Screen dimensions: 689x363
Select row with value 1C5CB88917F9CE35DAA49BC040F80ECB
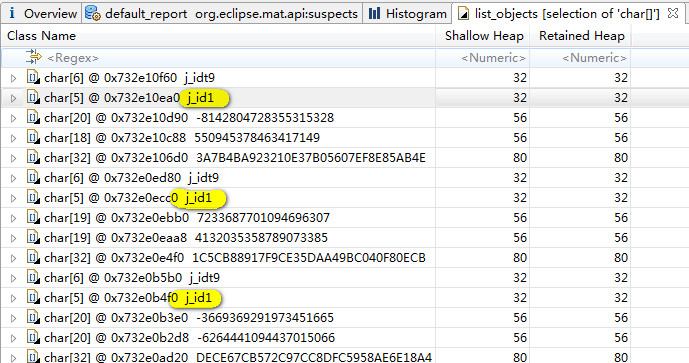tap(235, 258)
